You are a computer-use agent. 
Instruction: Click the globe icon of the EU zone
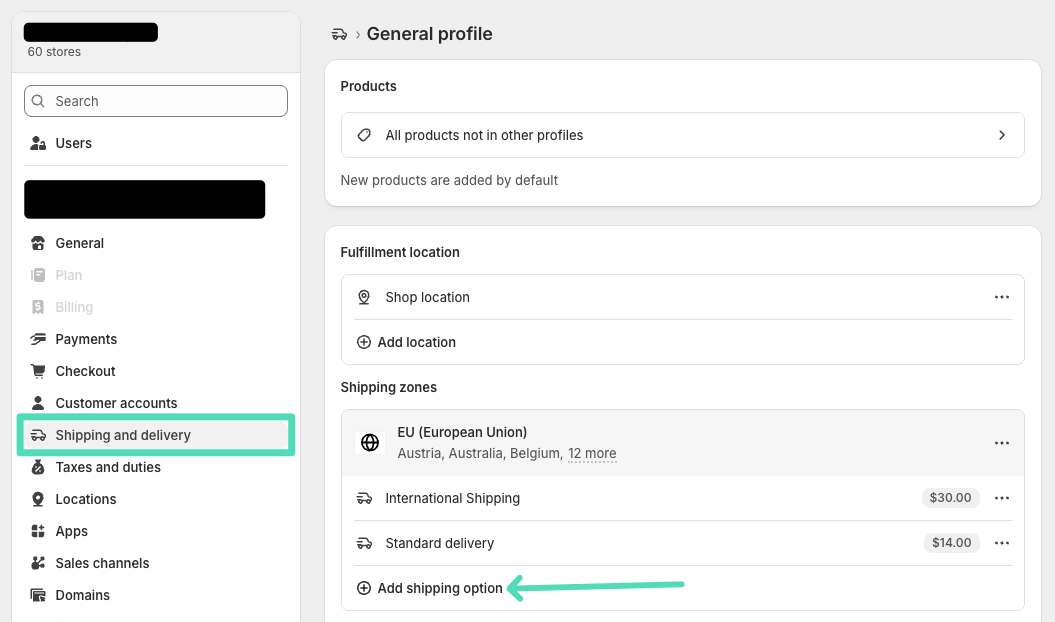[370, 442]
